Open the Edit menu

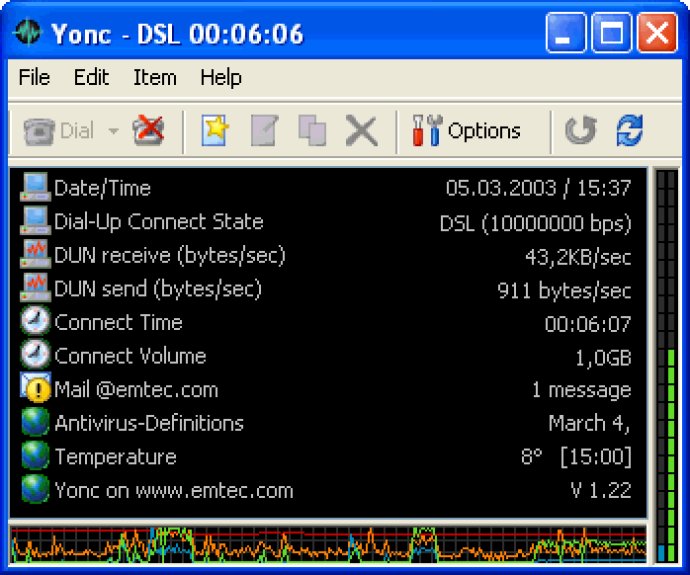[91, 77]
